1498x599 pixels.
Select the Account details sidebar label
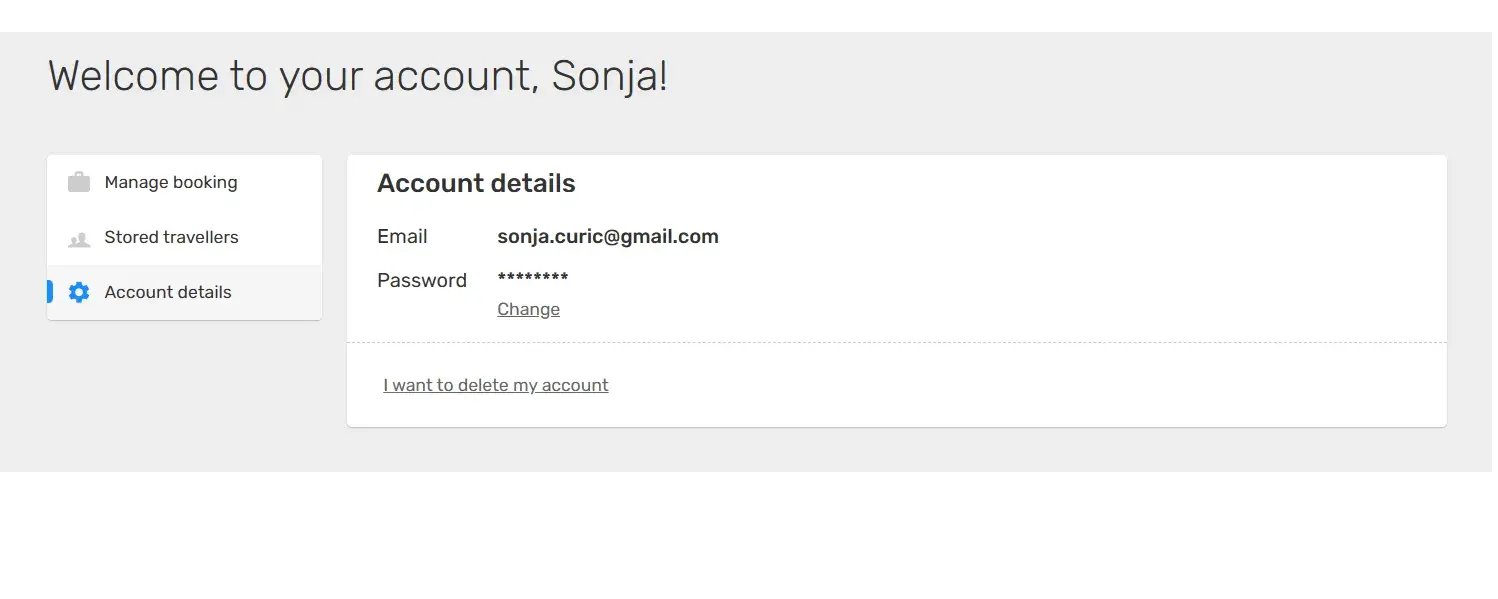coord(168,293)
